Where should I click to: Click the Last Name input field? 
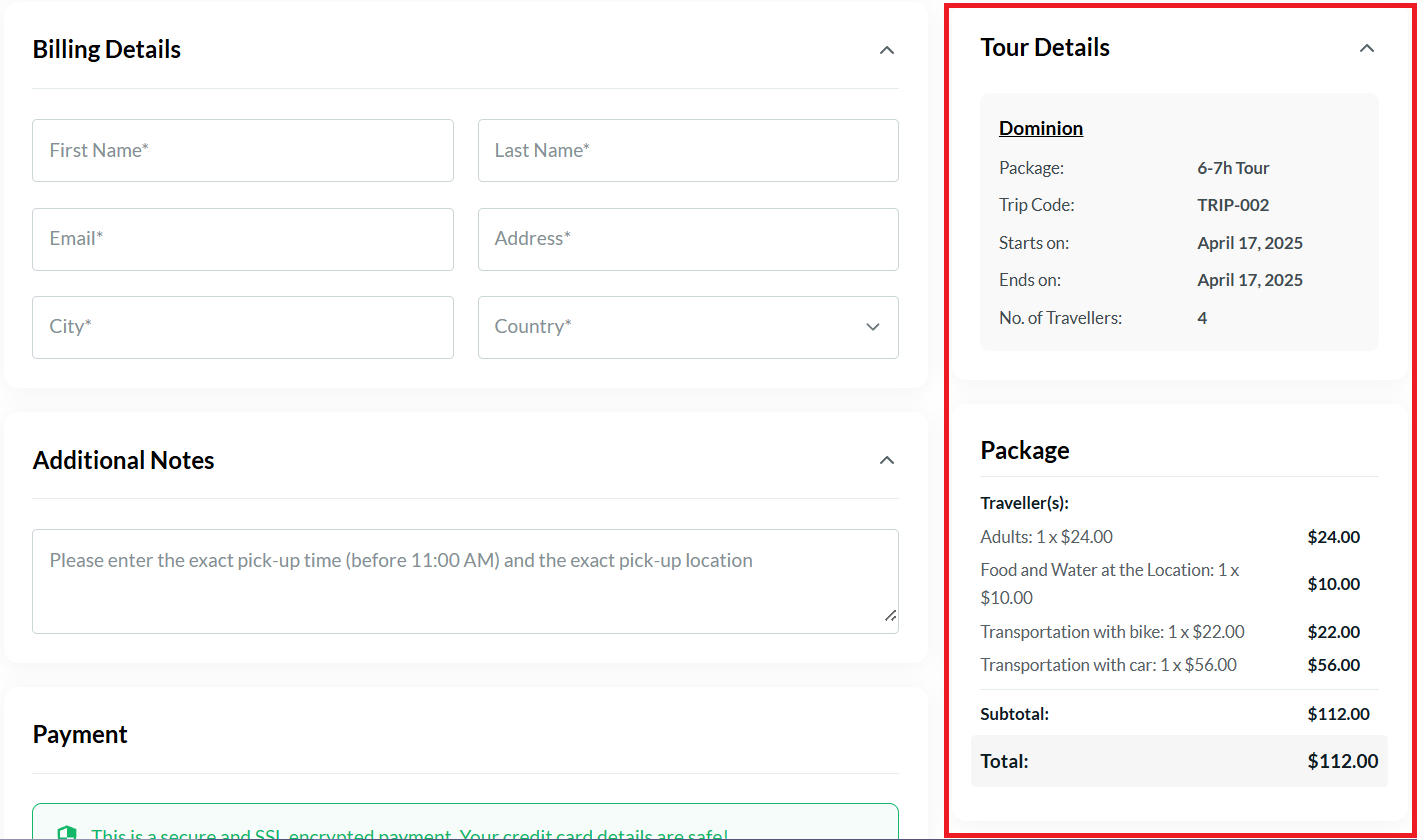point(688,151)
